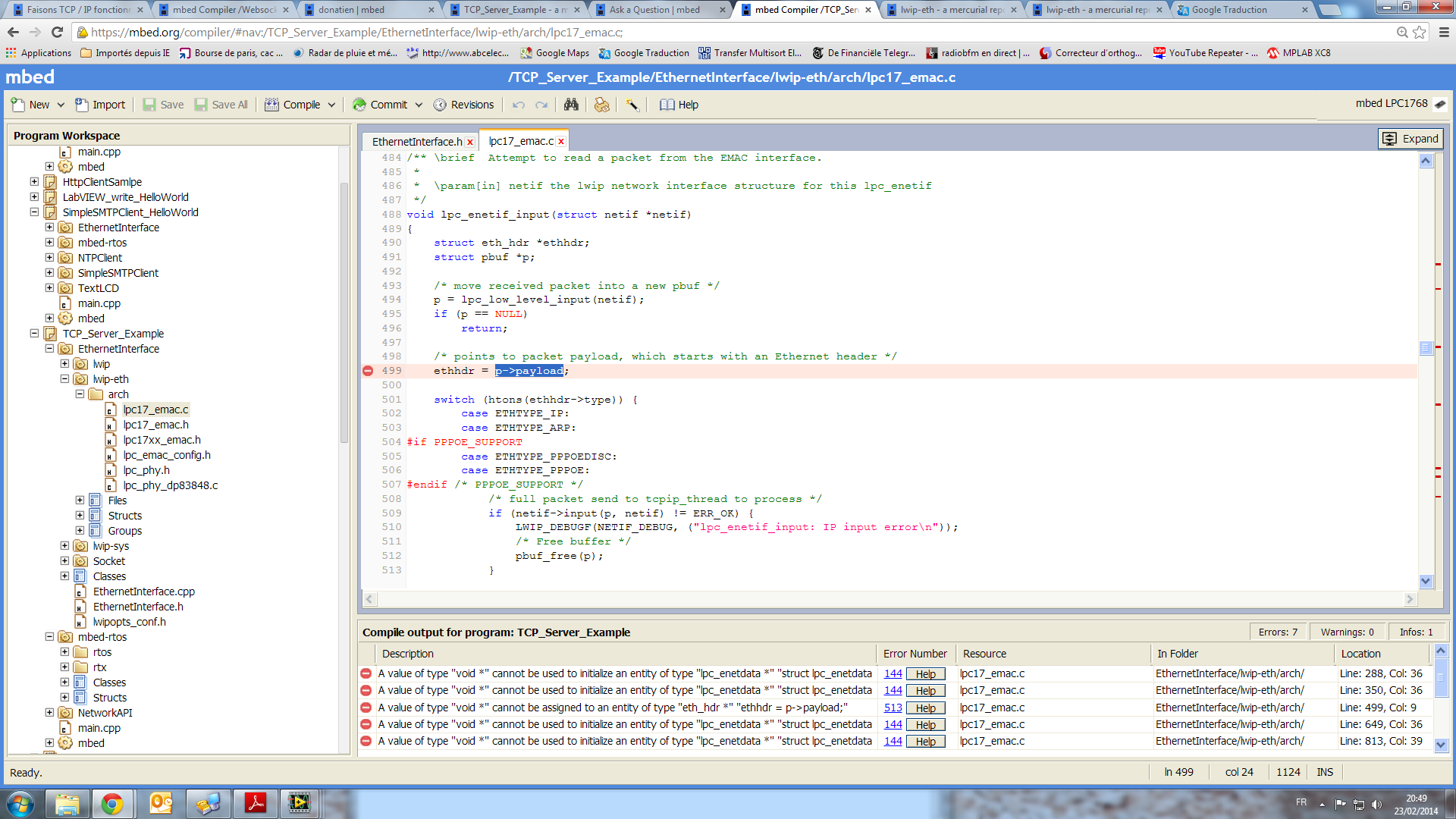Screen dimensions: 1456x819
Task: Click the Print icon in toolbar
Action: pos(601,105)
